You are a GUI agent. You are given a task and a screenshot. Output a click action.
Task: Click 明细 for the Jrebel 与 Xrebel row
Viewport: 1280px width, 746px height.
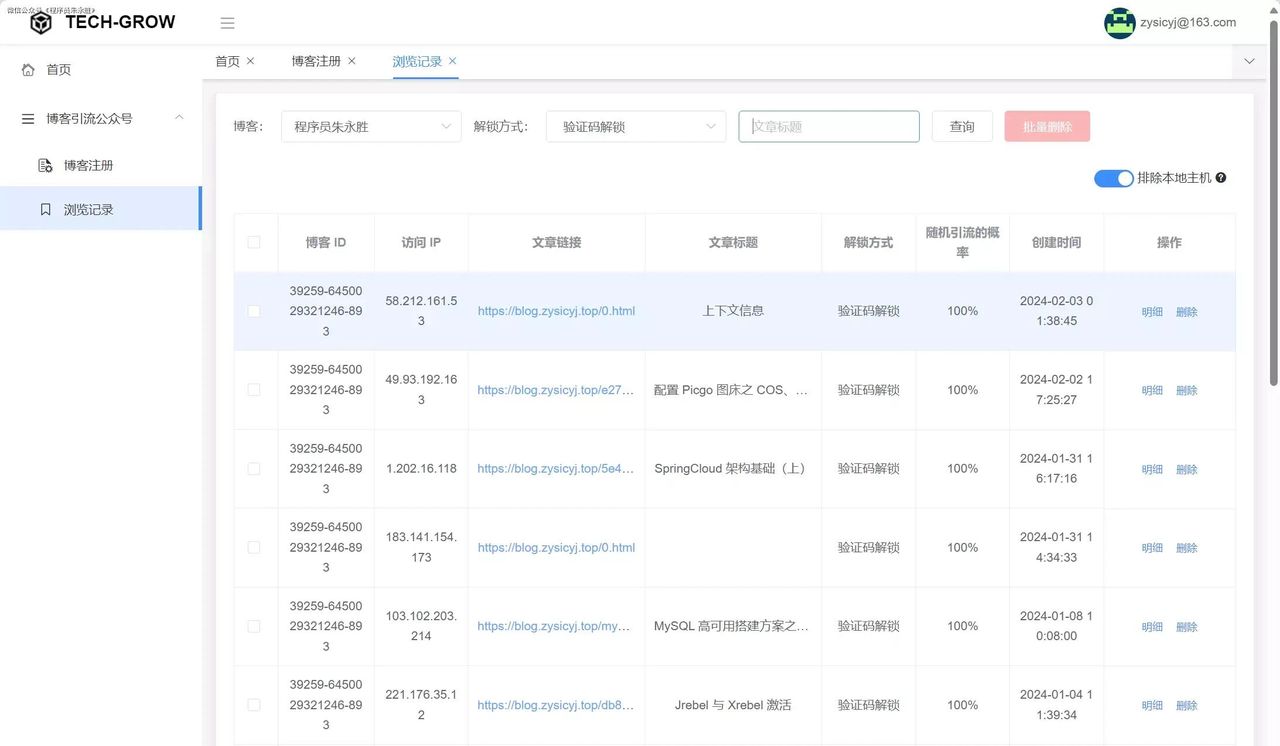1152,706
